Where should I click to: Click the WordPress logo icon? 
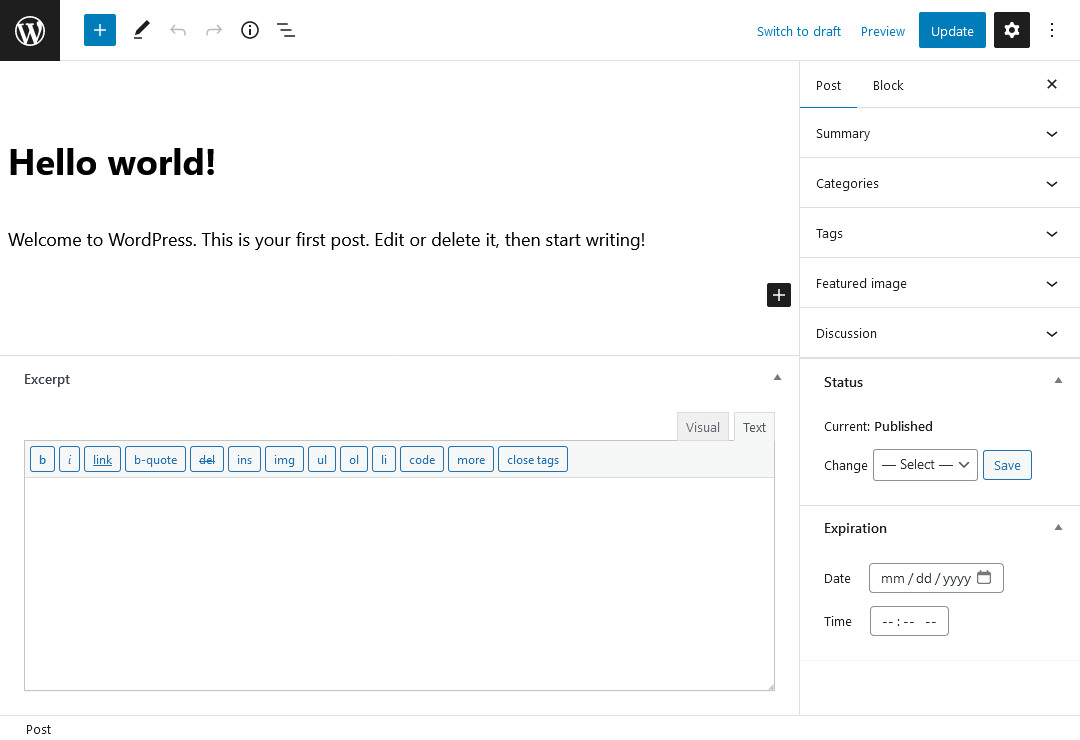point(30,31)
